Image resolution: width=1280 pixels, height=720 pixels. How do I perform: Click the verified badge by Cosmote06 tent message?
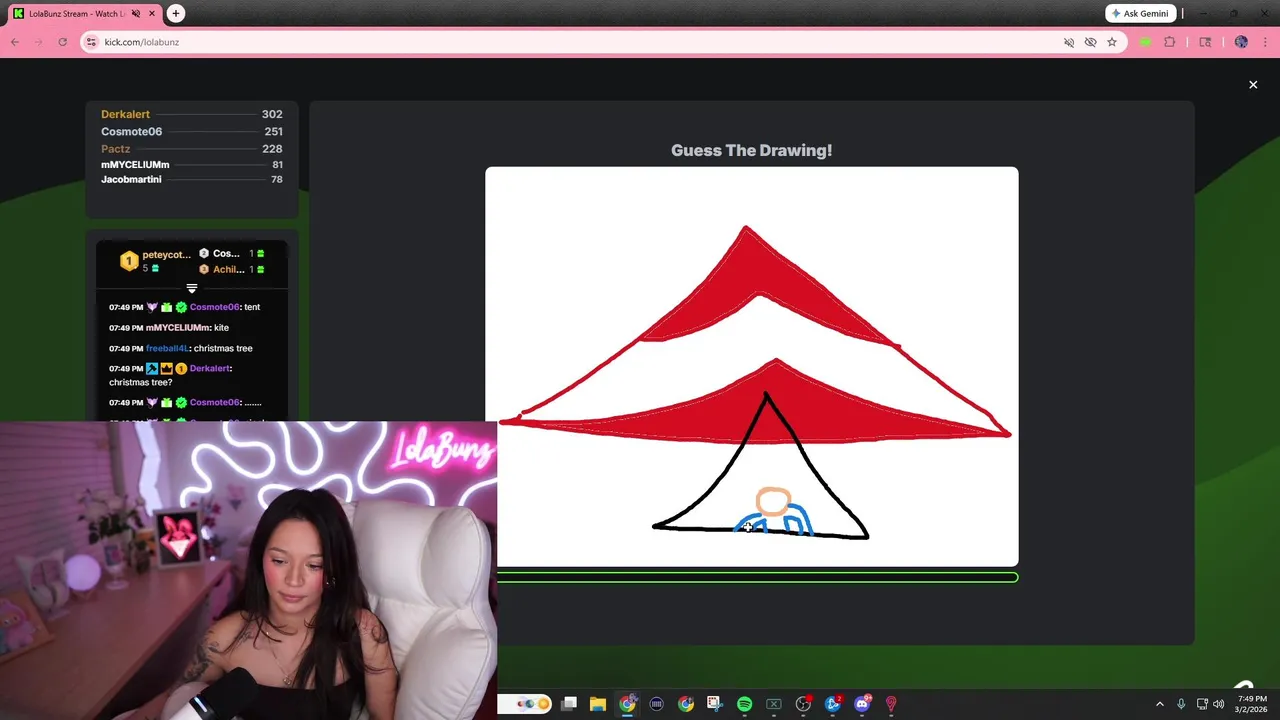[x=181, y=307]
